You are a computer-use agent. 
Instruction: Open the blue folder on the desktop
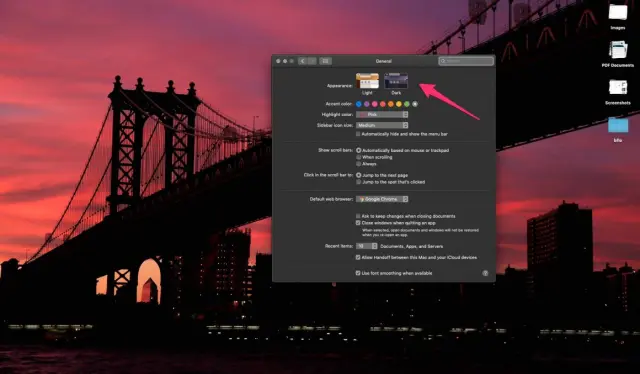pos(618,125)
